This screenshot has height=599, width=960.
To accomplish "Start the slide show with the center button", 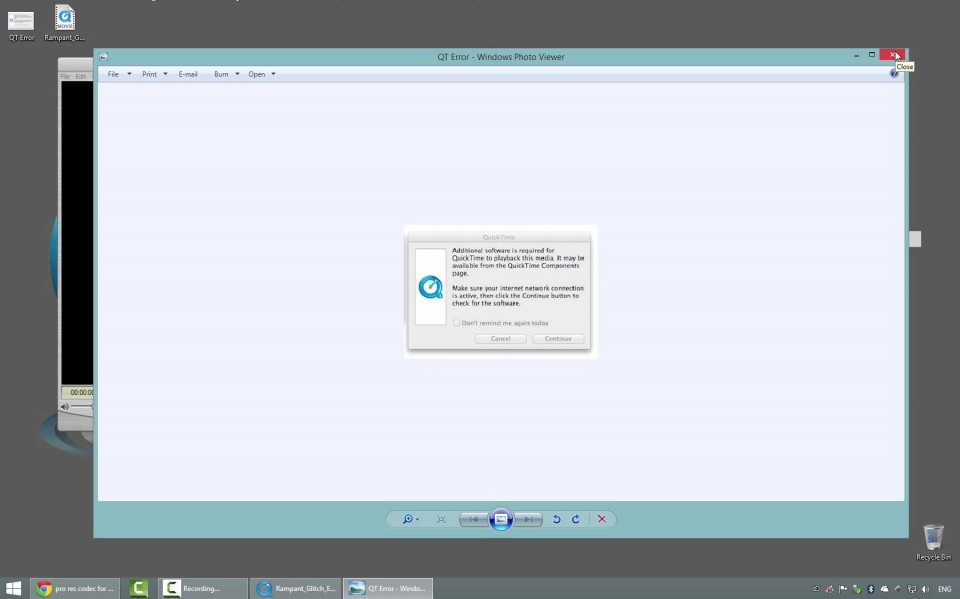I will (501, 519).
